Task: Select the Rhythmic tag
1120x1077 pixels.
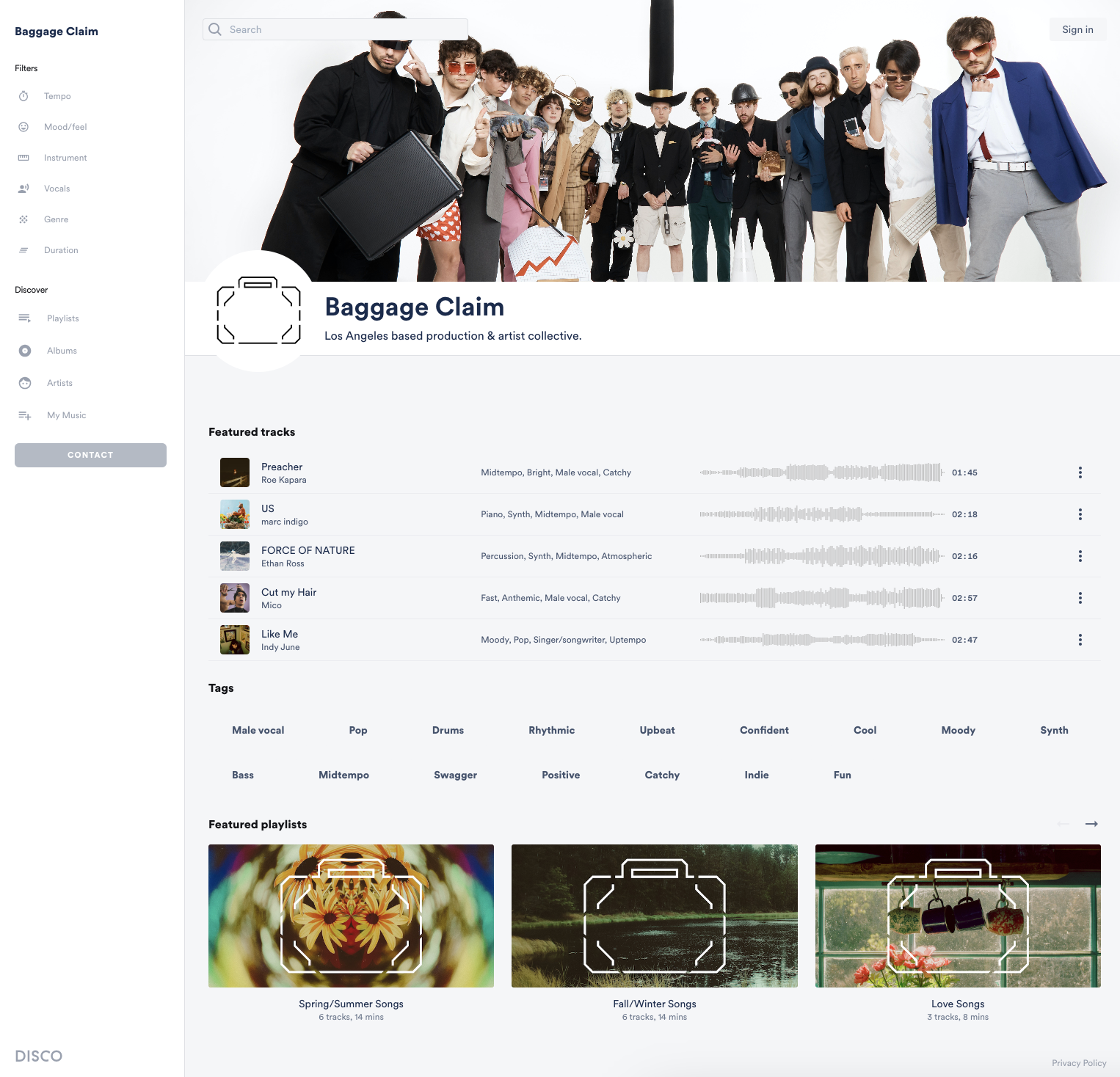Action: point(552,730)
